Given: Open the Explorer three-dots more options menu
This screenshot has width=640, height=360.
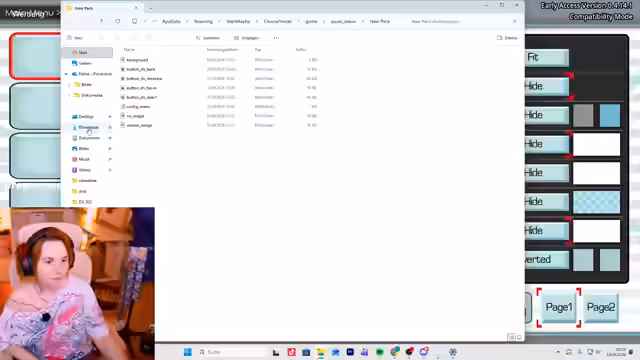Looking at the screenshot, I should coord(276,38).
